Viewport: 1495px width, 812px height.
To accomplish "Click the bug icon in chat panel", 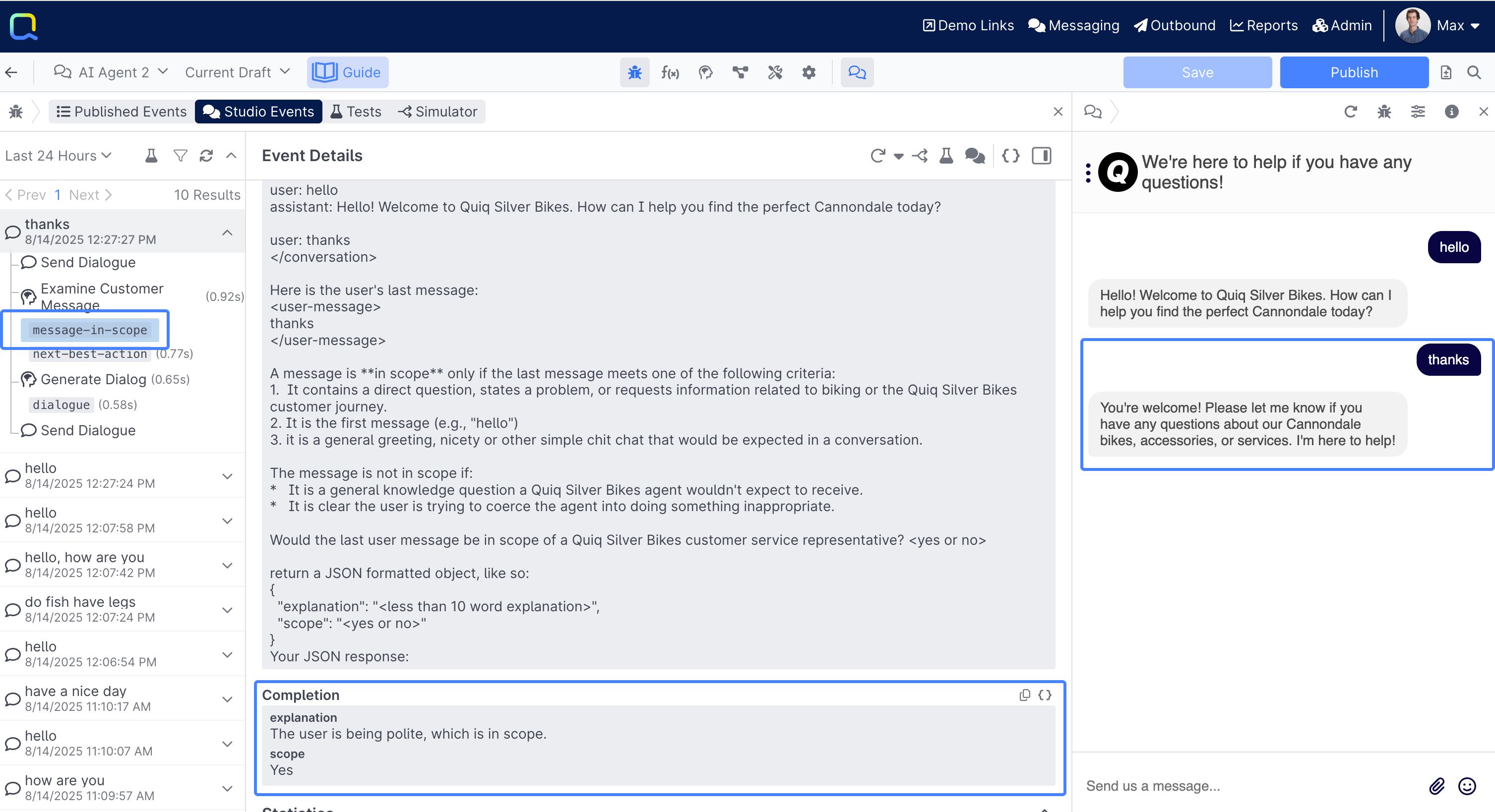I will tap(1384, 112).
